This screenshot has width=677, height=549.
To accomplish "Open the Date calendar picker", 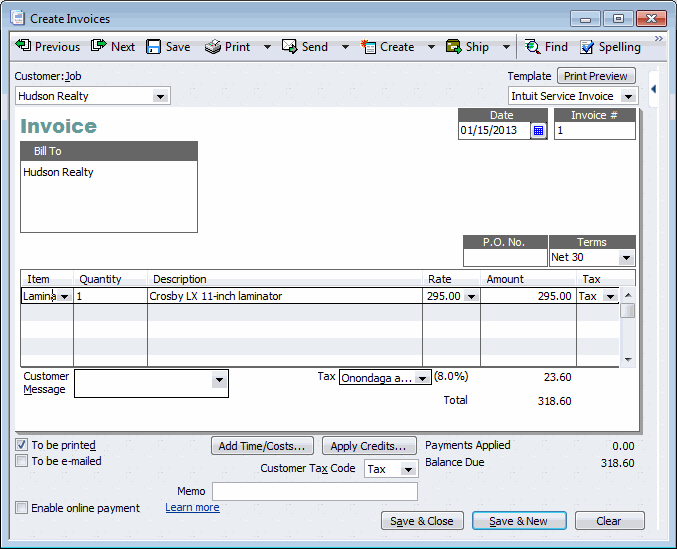I will pos(538,130).
